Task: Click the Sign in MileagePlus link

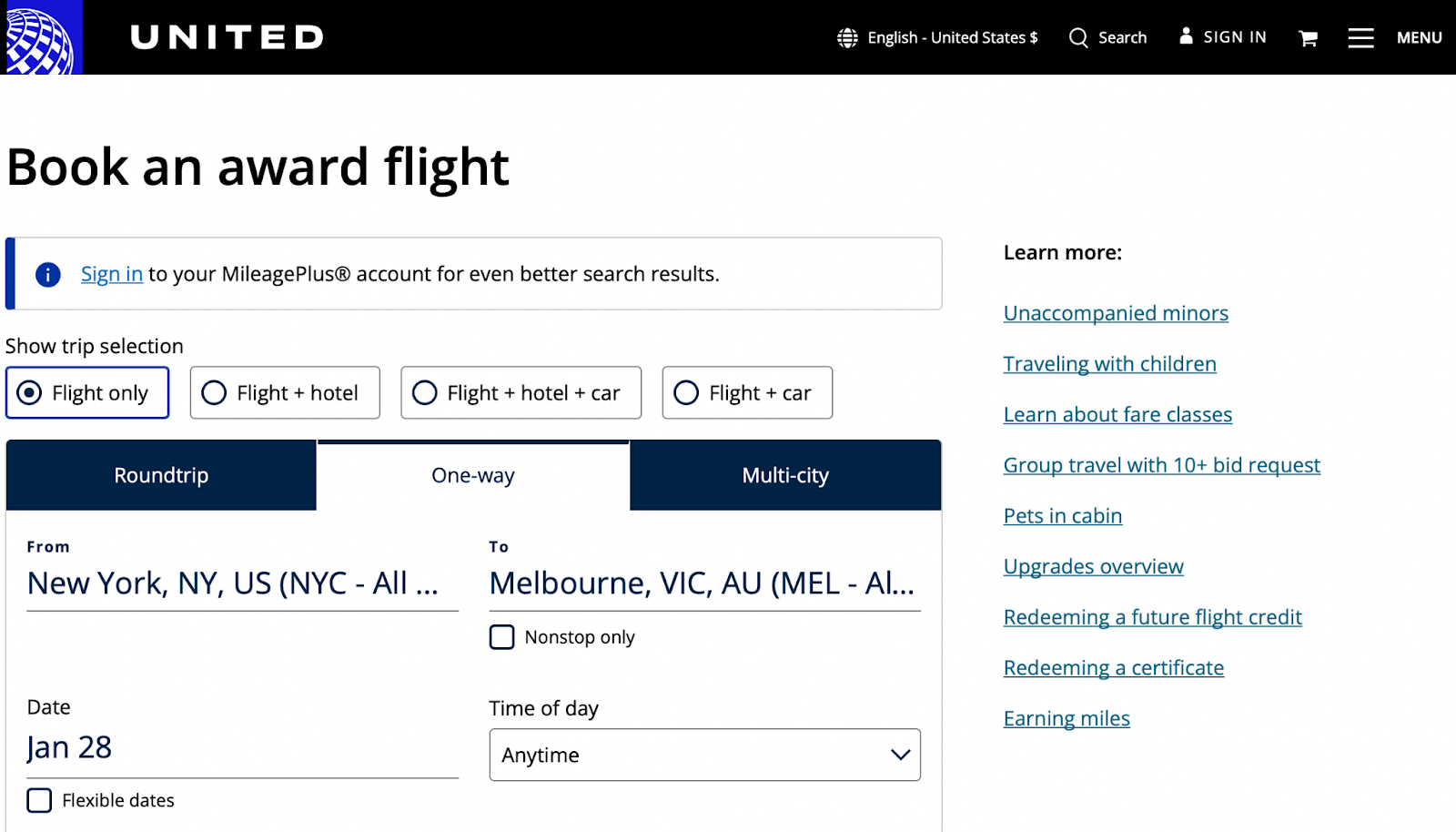Action: pyautogui.click(x=112, y=274)
